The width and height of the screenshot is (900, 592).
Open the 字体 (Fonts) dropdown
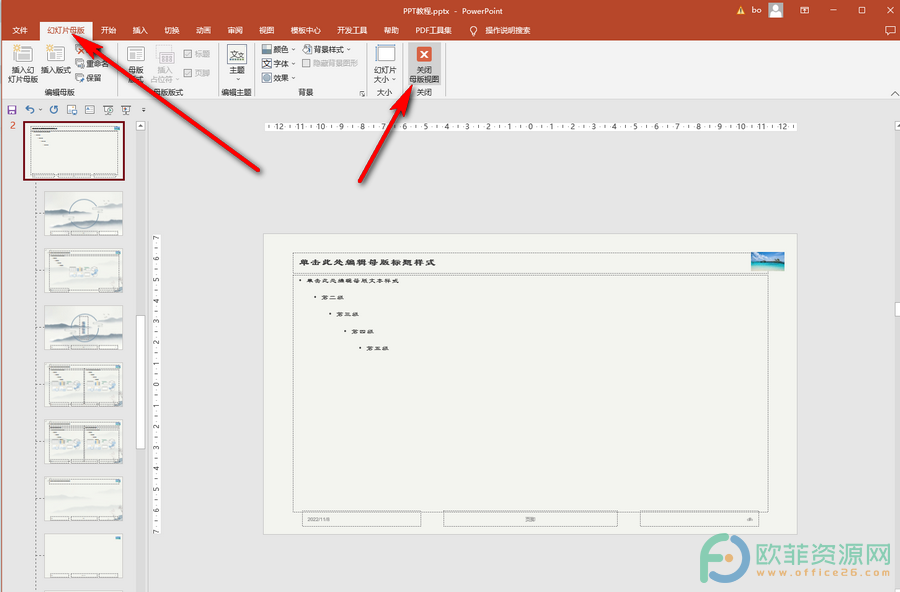point(278,63)
